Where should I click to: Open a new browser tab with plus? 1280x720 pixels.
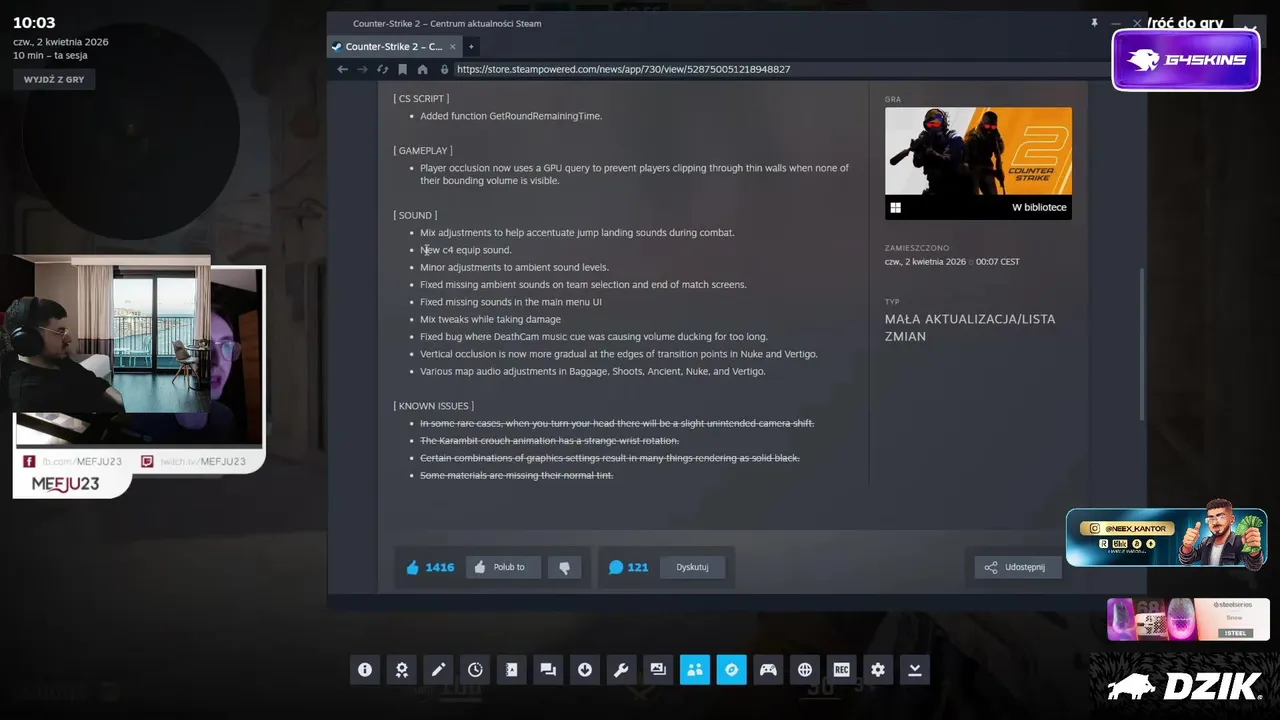(x=471, y=46)
